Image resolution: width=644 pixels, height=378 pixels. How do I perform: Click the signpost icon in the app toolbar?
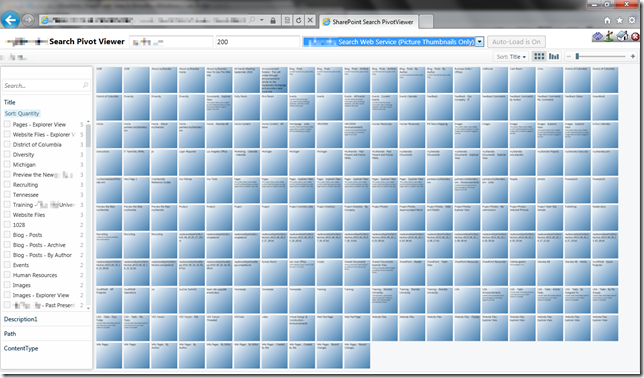click(609, 36)
